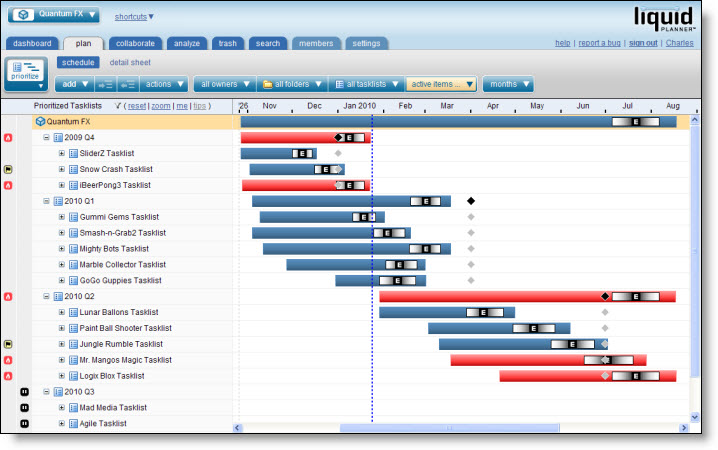Click the tasklist icon of Gummi Gems Tasklist
This screenshot has width=718, height=450.
pos(73,217)
